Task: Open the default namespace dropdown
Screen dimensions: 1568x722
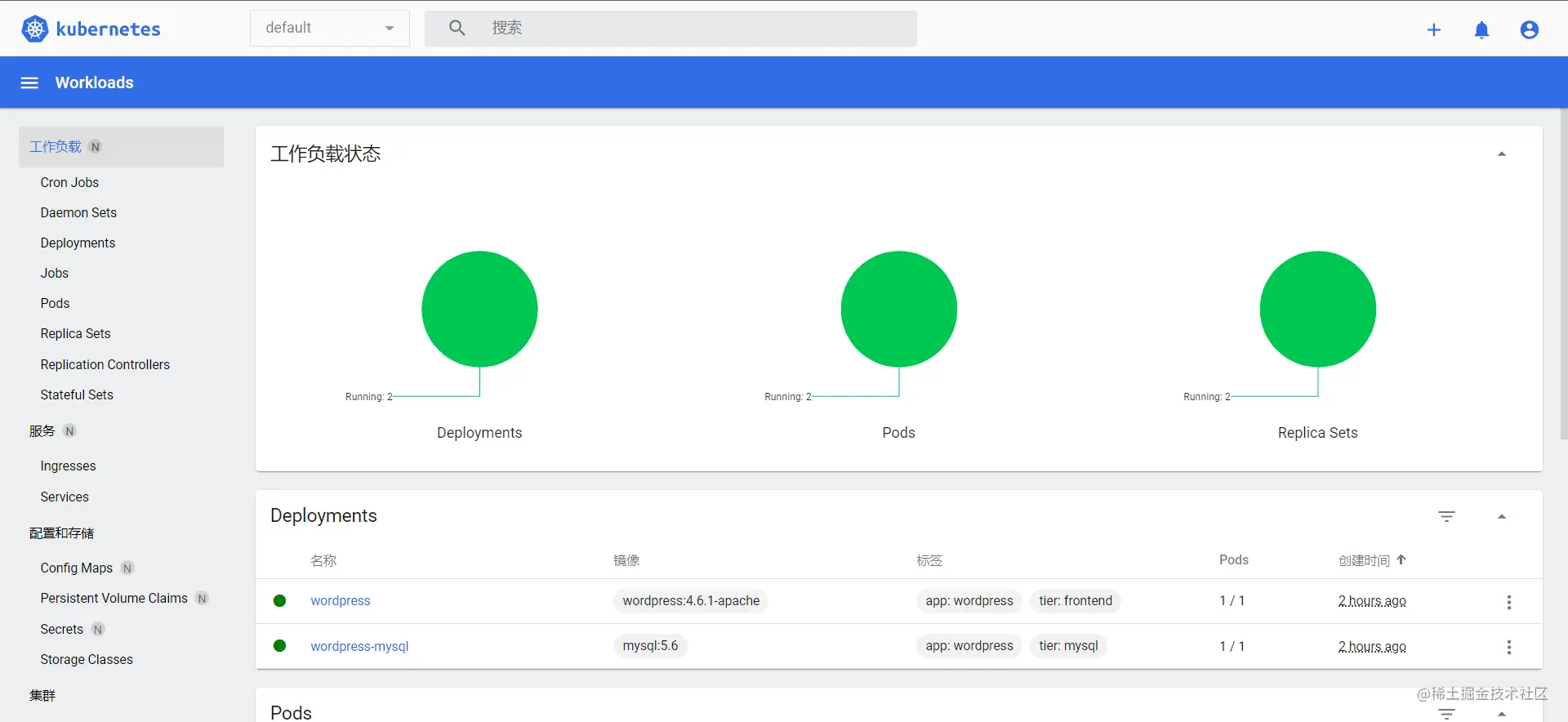Action: [x=330, y=29]
